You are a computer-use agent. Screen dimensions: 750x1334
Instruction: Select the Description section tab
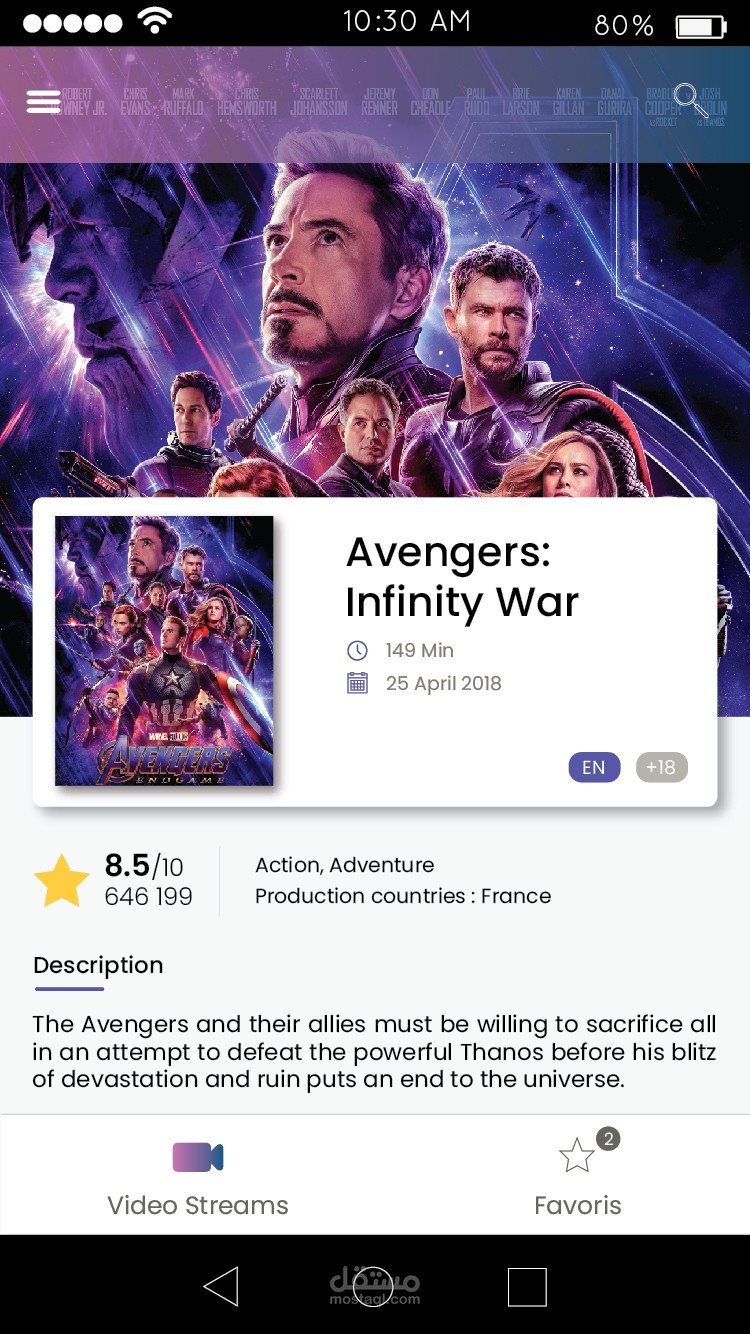pyautogui.click(x=98, y=966)
